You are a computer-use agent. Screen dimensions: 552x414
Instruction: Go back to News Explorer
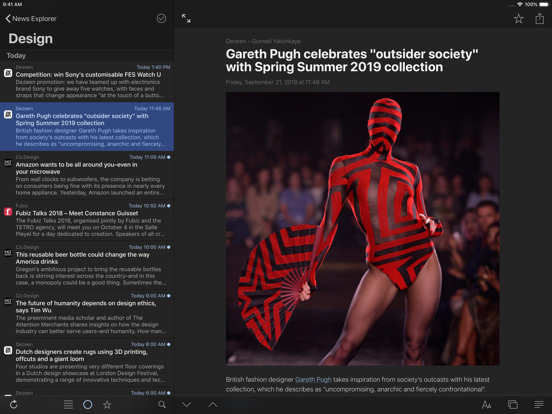31,19
